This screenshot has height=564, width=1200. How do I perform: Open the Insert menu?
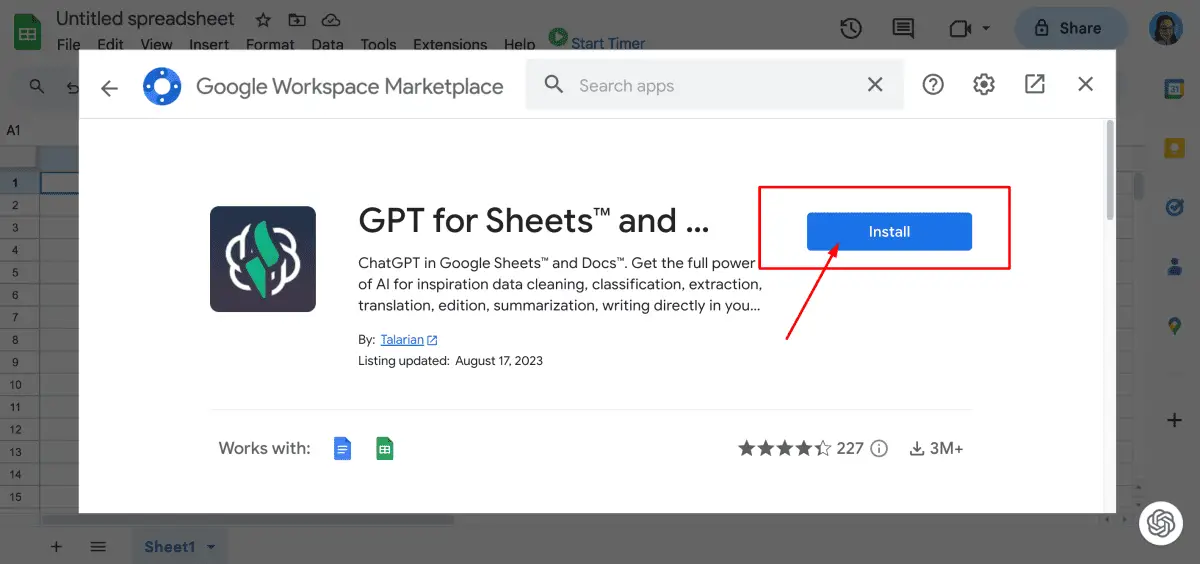(209, 44)
